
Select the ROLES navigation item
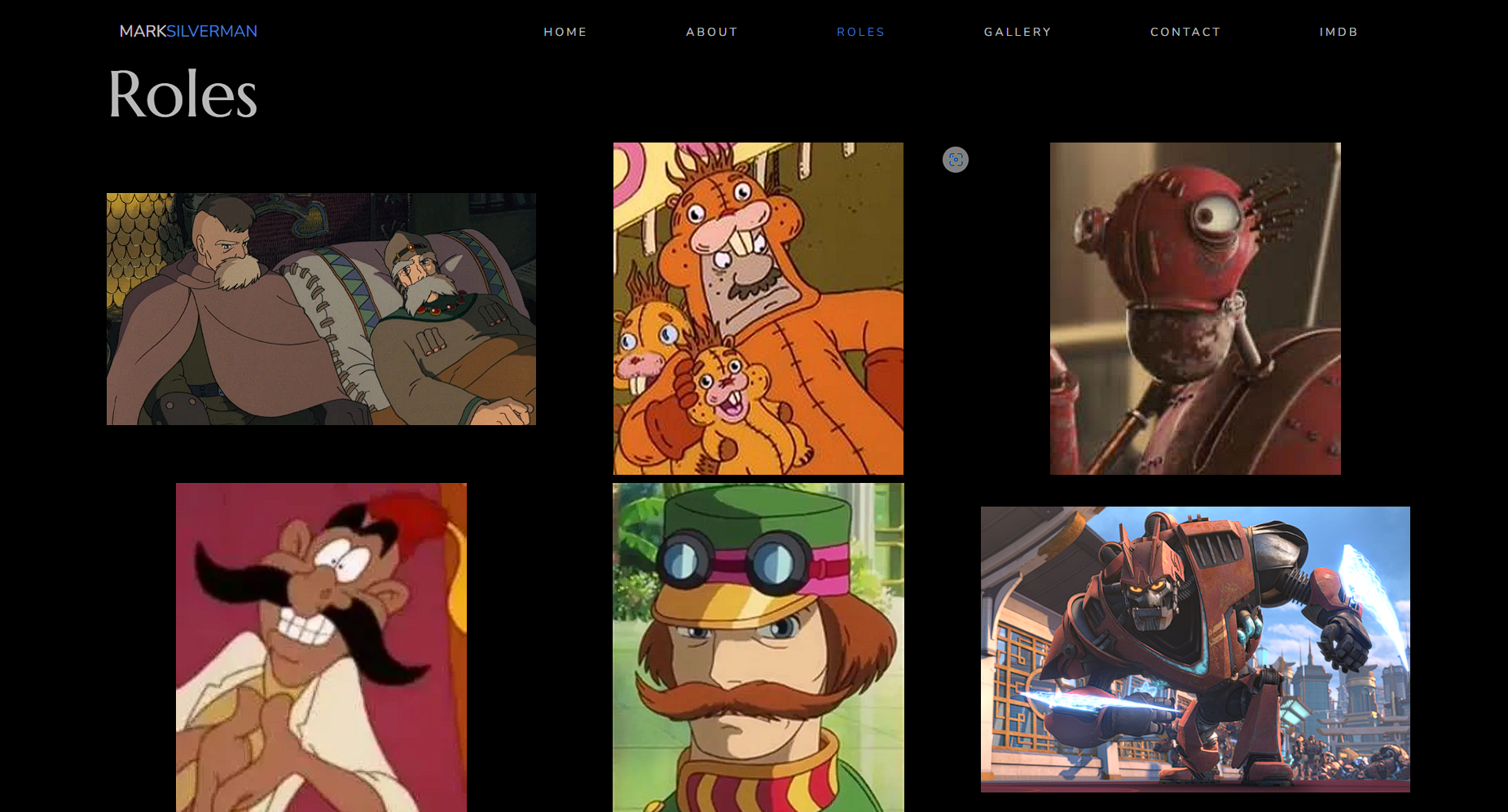pyautogui.click(x=860, y=32)
